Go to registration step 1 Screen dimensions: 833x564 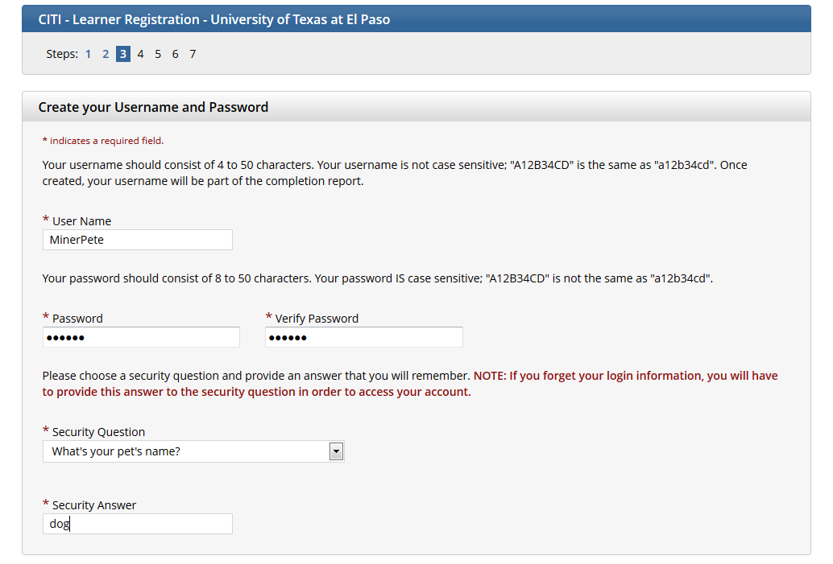(x=88, y=54)
